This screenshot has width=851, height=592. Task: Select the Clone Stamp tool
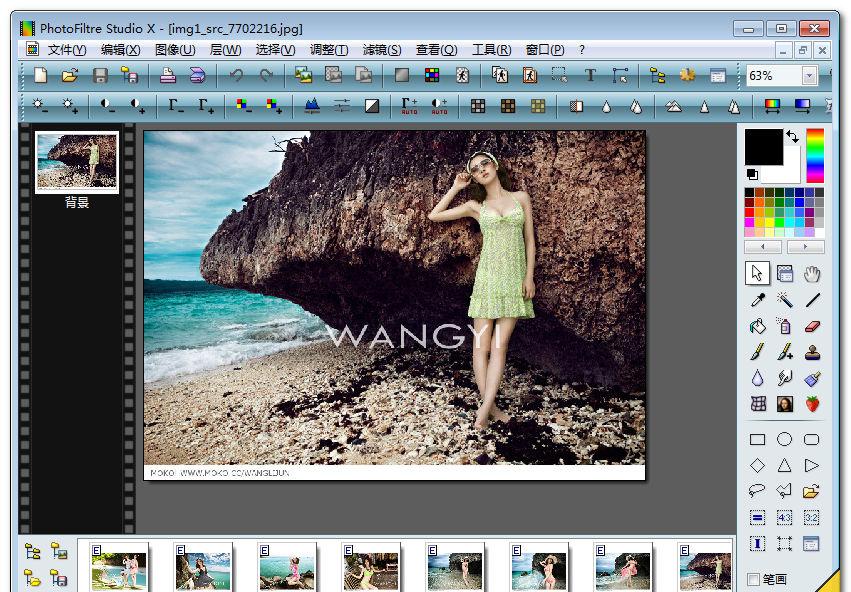(x=812, y=352)
